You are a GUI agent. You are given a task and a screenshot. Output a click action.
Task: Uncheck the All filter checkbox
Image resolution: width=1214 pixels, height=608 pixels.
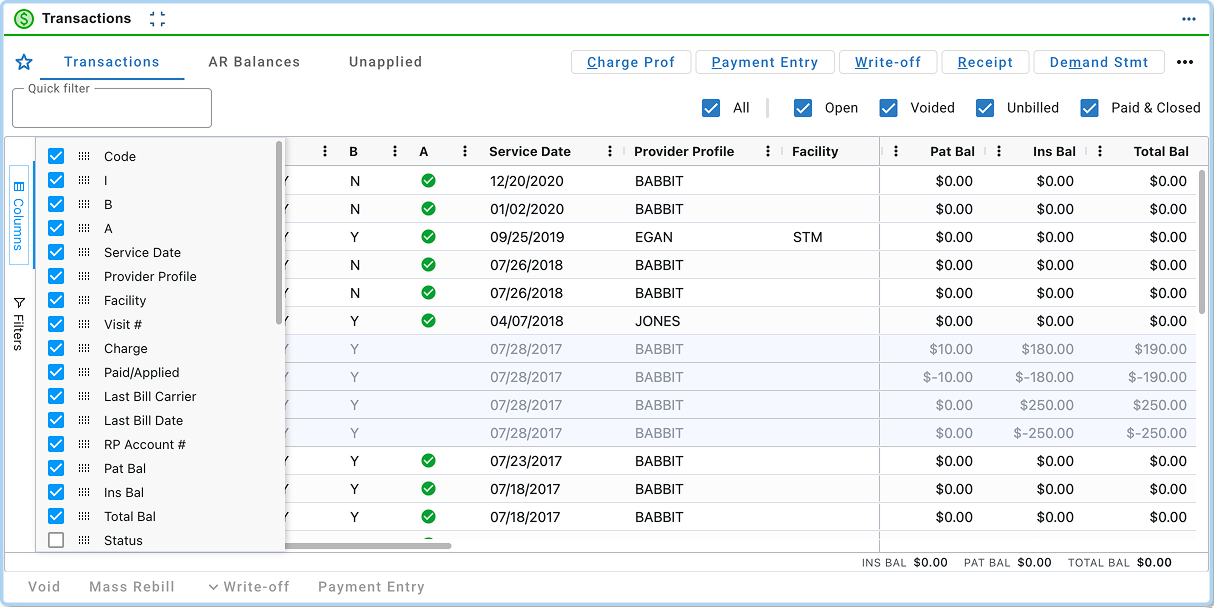pos(711,108)
